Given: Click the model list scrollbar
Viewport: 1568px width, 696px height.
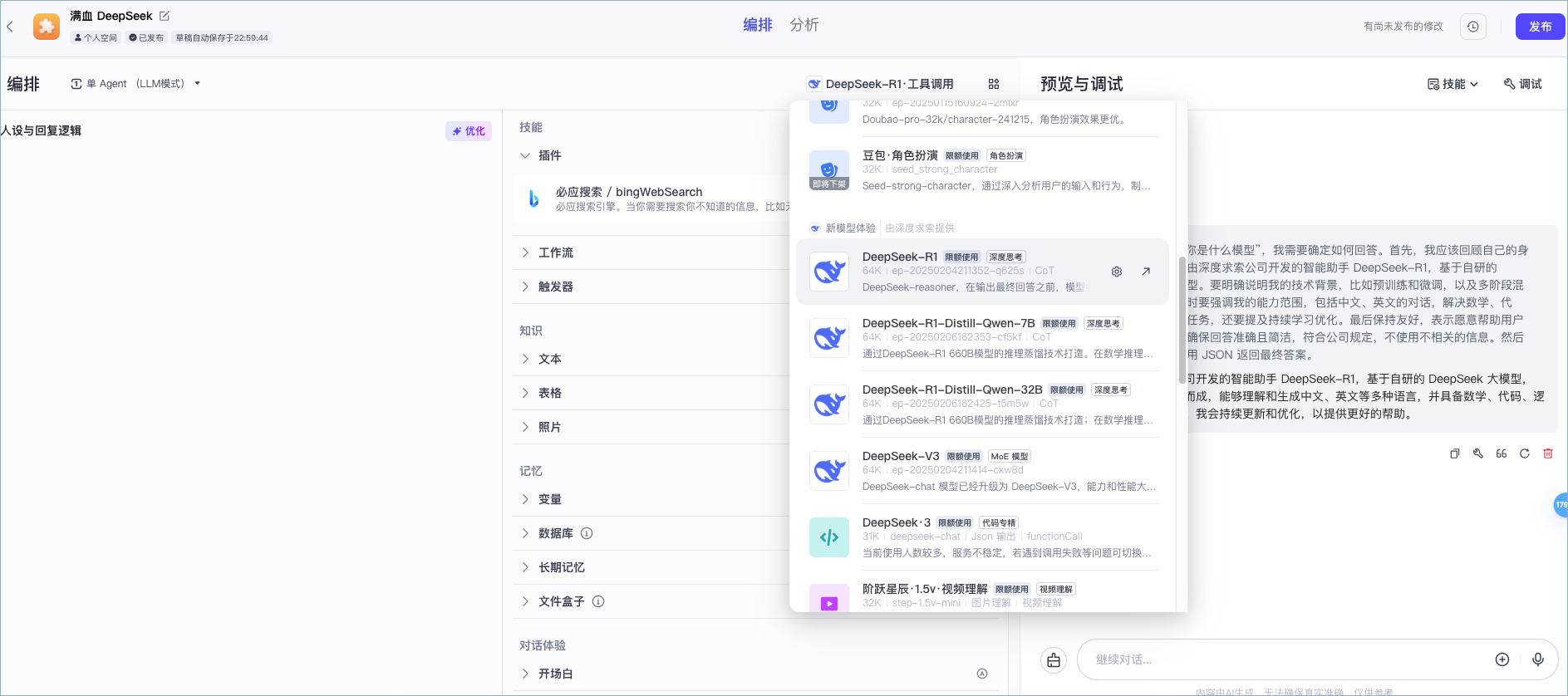Looking at the screenshot, I should (1182, 320).
